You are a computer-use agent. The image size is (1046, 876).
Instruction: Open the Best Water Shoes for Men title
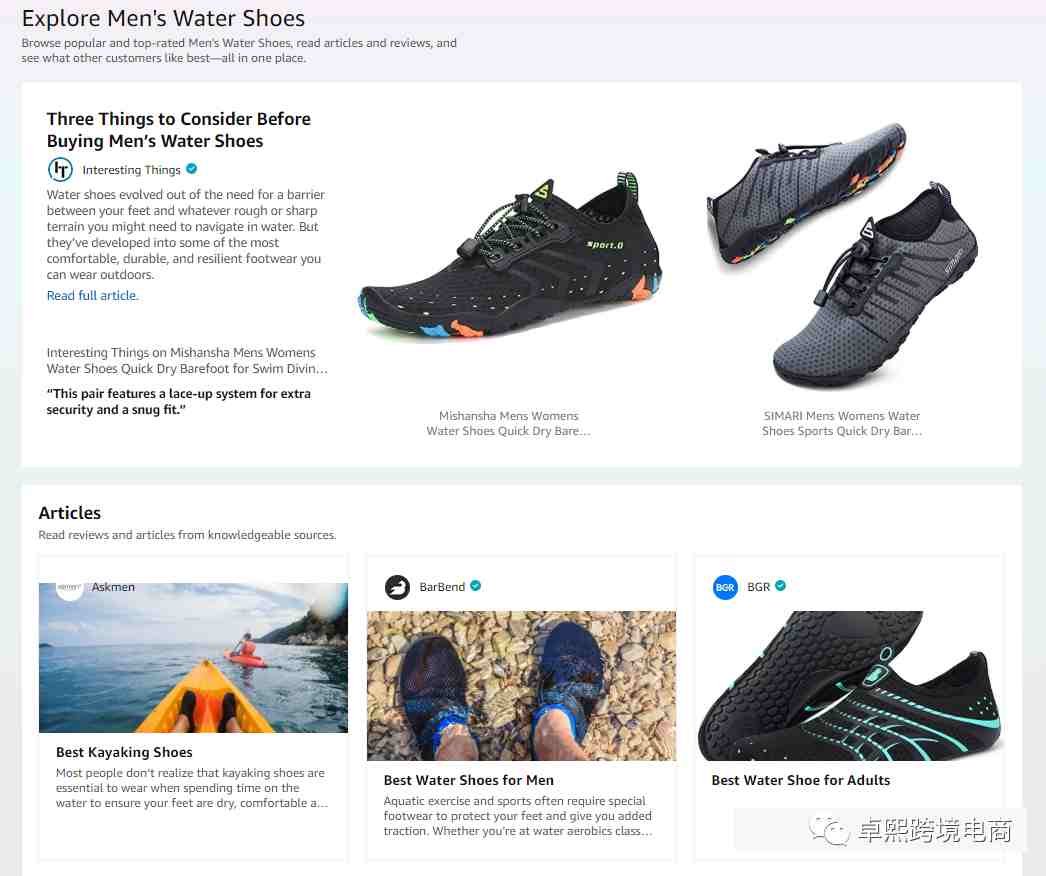[x=468, y=780]
